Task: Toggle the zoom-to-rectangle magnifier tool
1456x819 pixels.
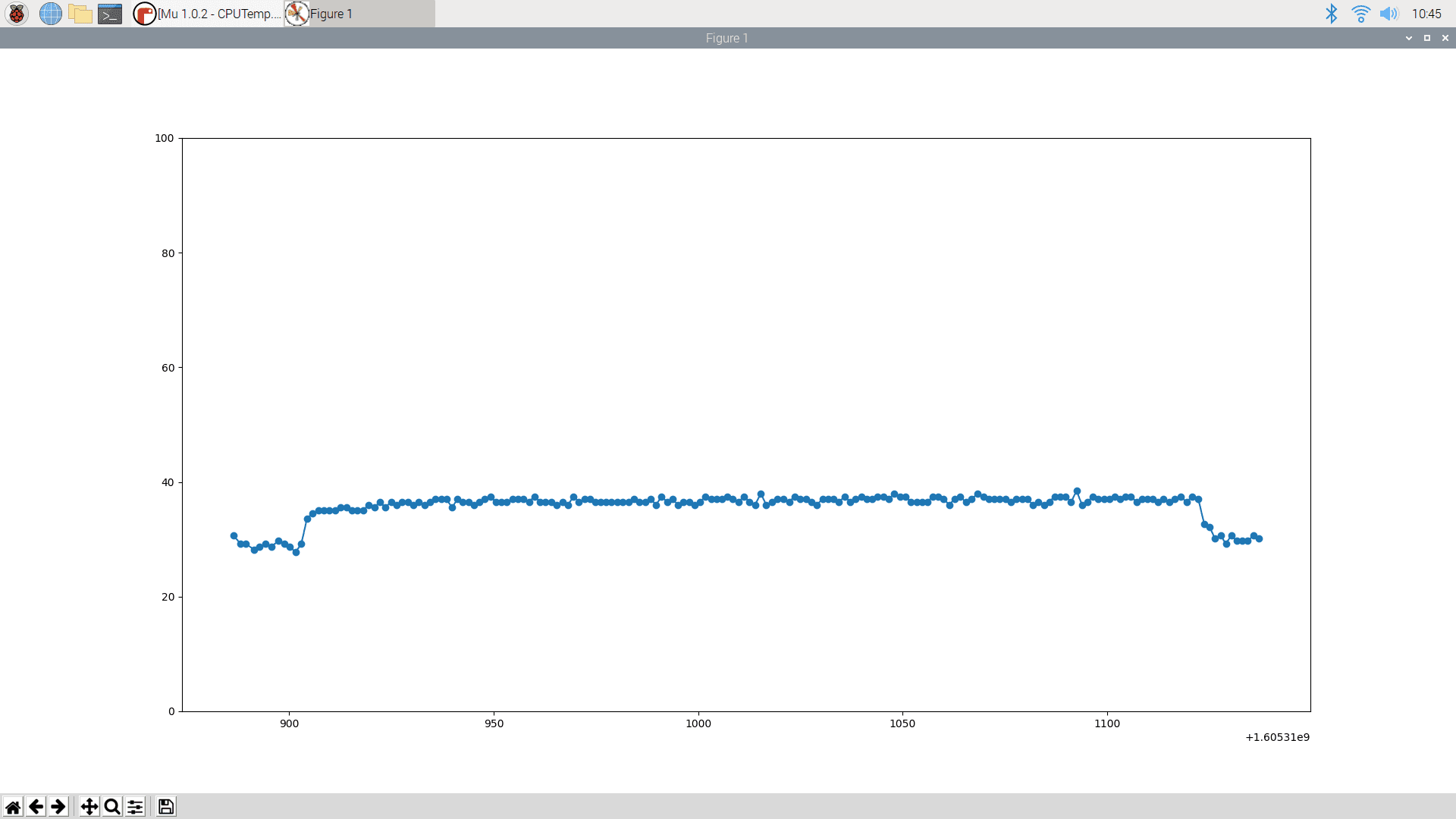Action: (112, 807)
